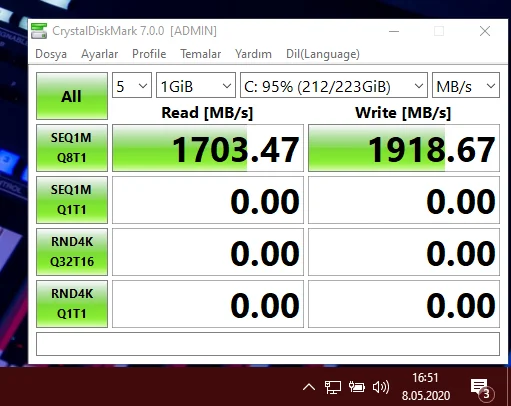Click the Read [MB/s] column header
Viewport: 511px width, 406px height.
coord(207,113)
